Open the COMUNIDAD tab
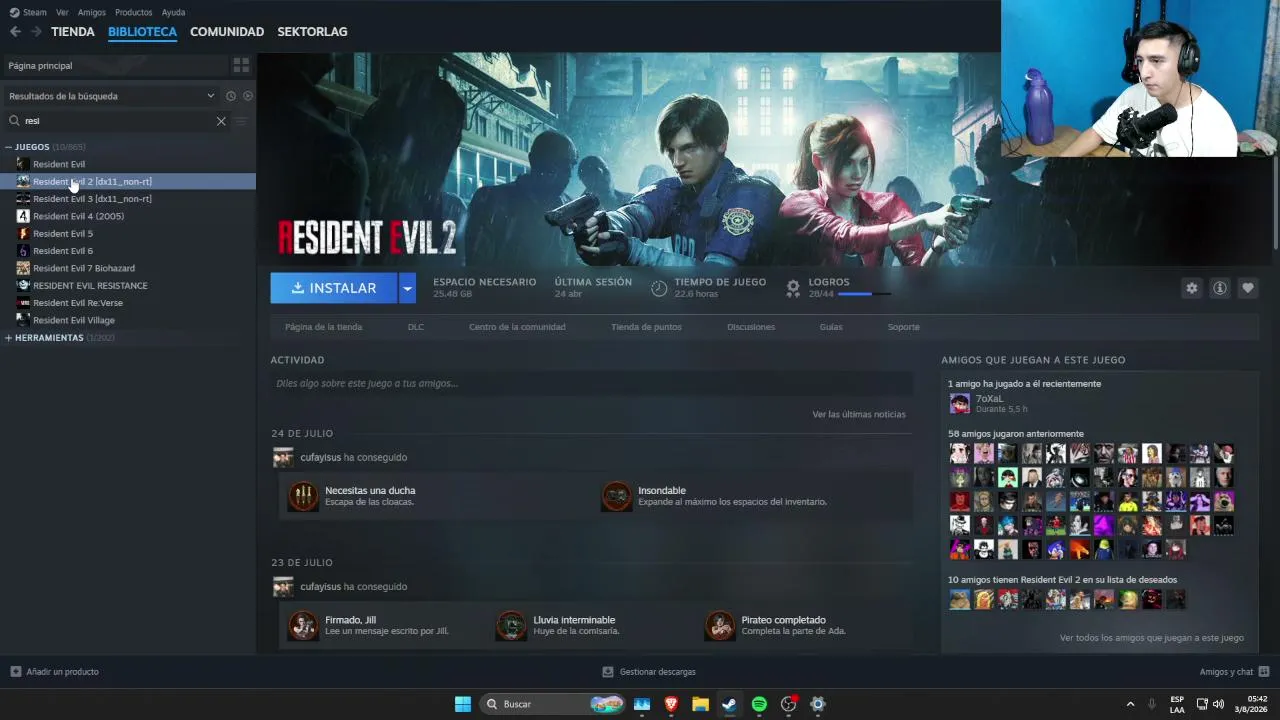Viewport: 1280px width, 720px height. 227,32
